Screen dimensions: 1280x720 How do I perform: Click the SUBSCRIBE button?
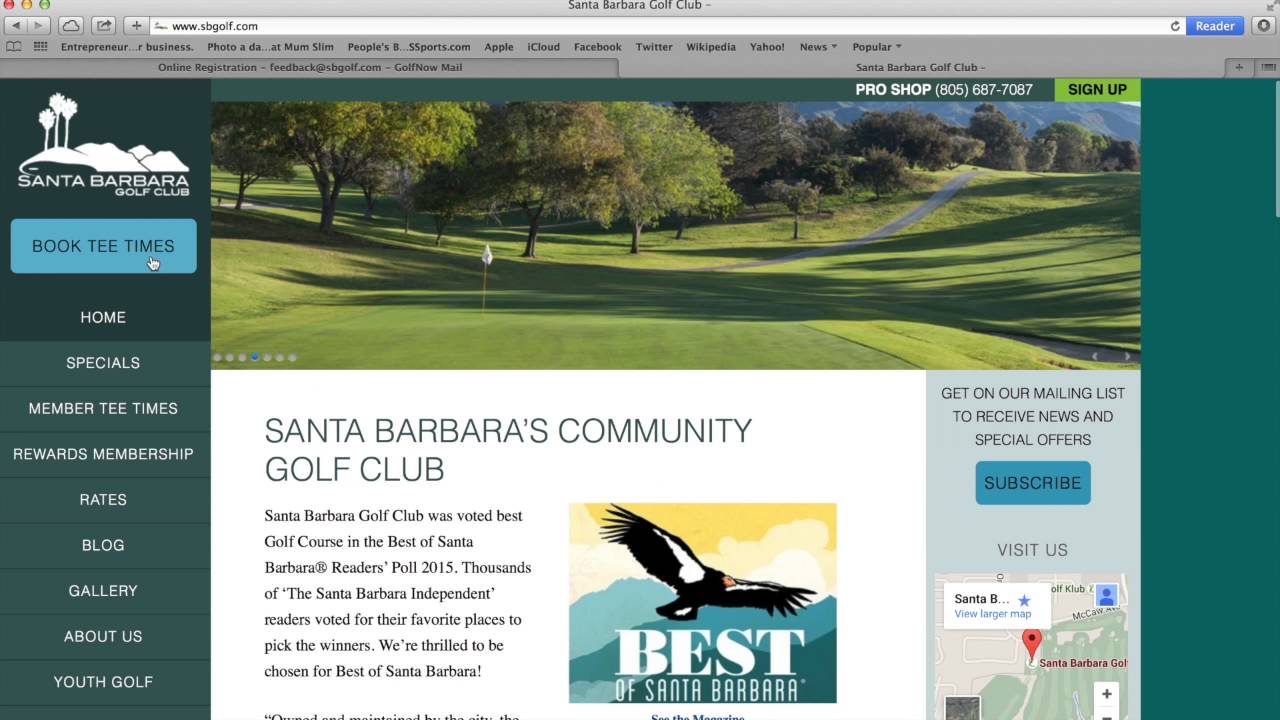(x=1032, y=483)
